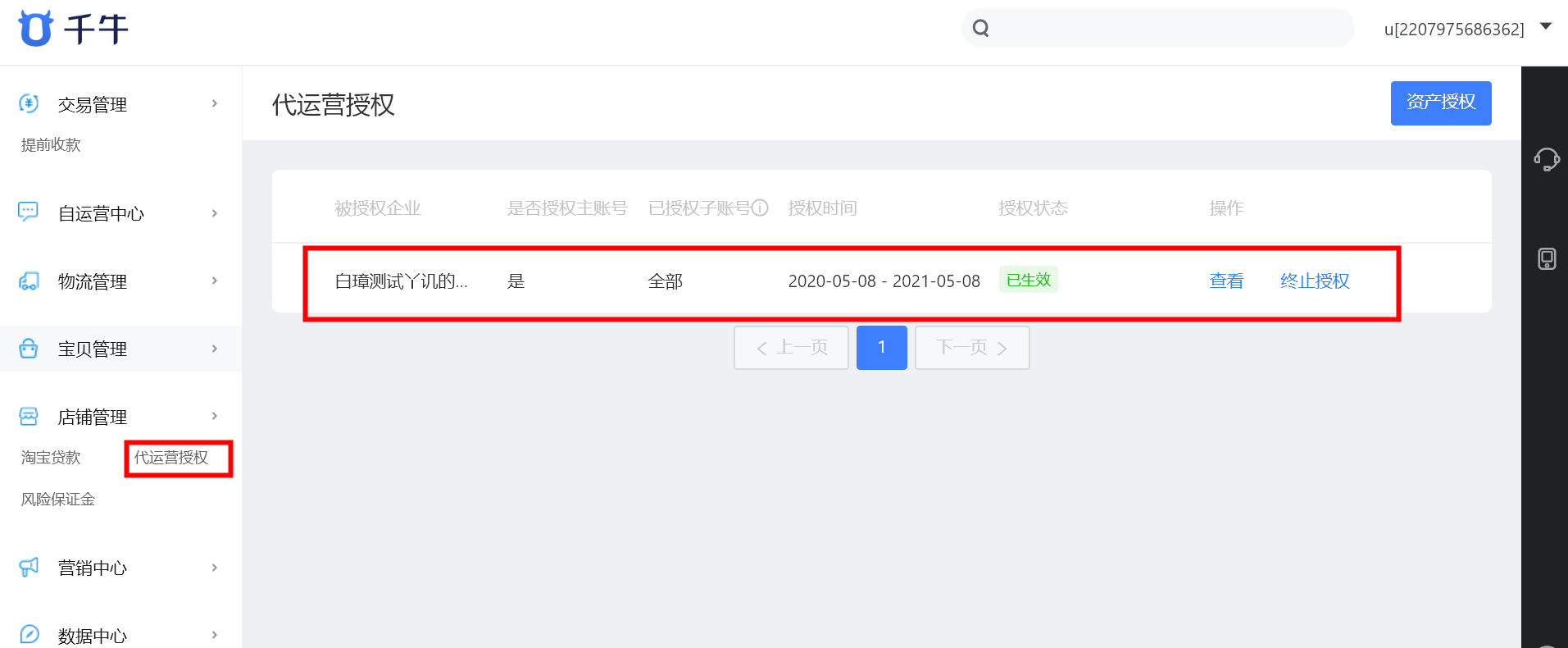Click the 资产授权 button

(x=1441, y=103)
